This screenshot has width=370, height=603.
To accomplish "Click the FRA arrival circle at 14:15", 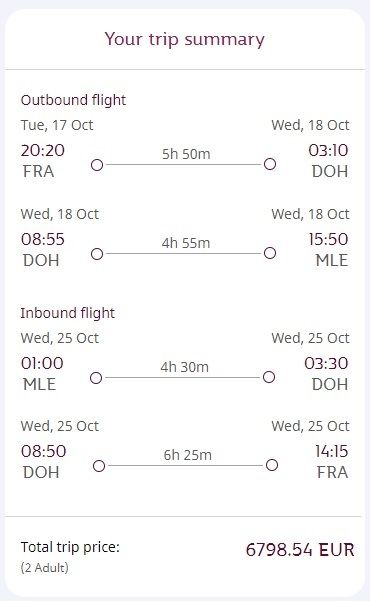I will 272,465.
